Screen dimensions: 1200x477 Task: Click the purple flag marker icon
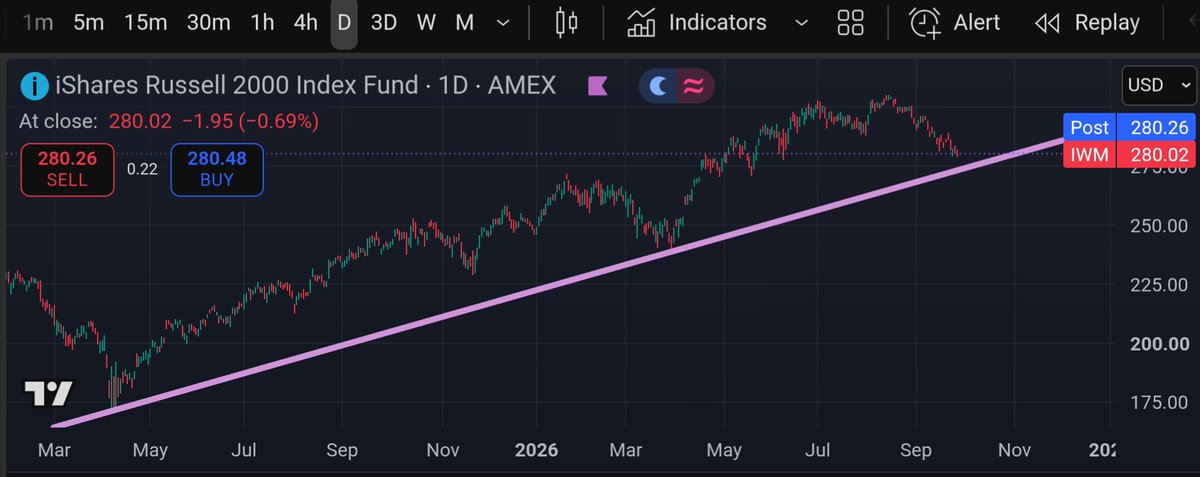click(x=598, y=86)
